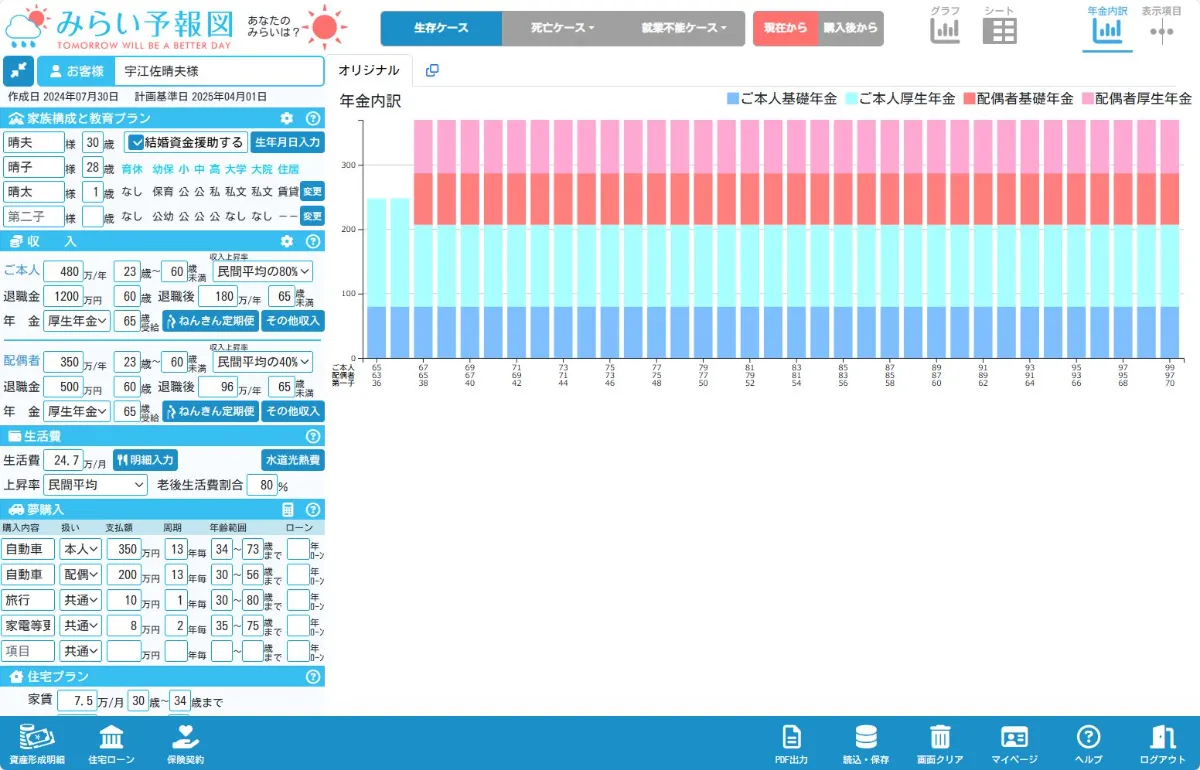Image resolution: width=1200 pixels, height=770 pixels.
Task: Click 配偶者 その他収入 button
Action: [293, 411]
